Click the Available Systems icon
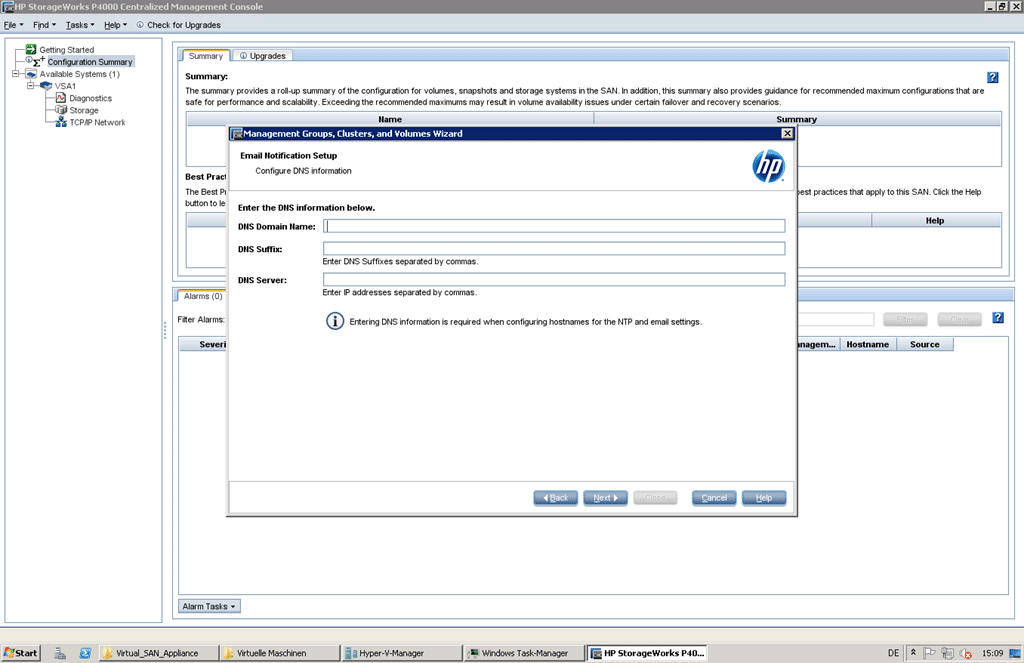 (x=31, y=74)
